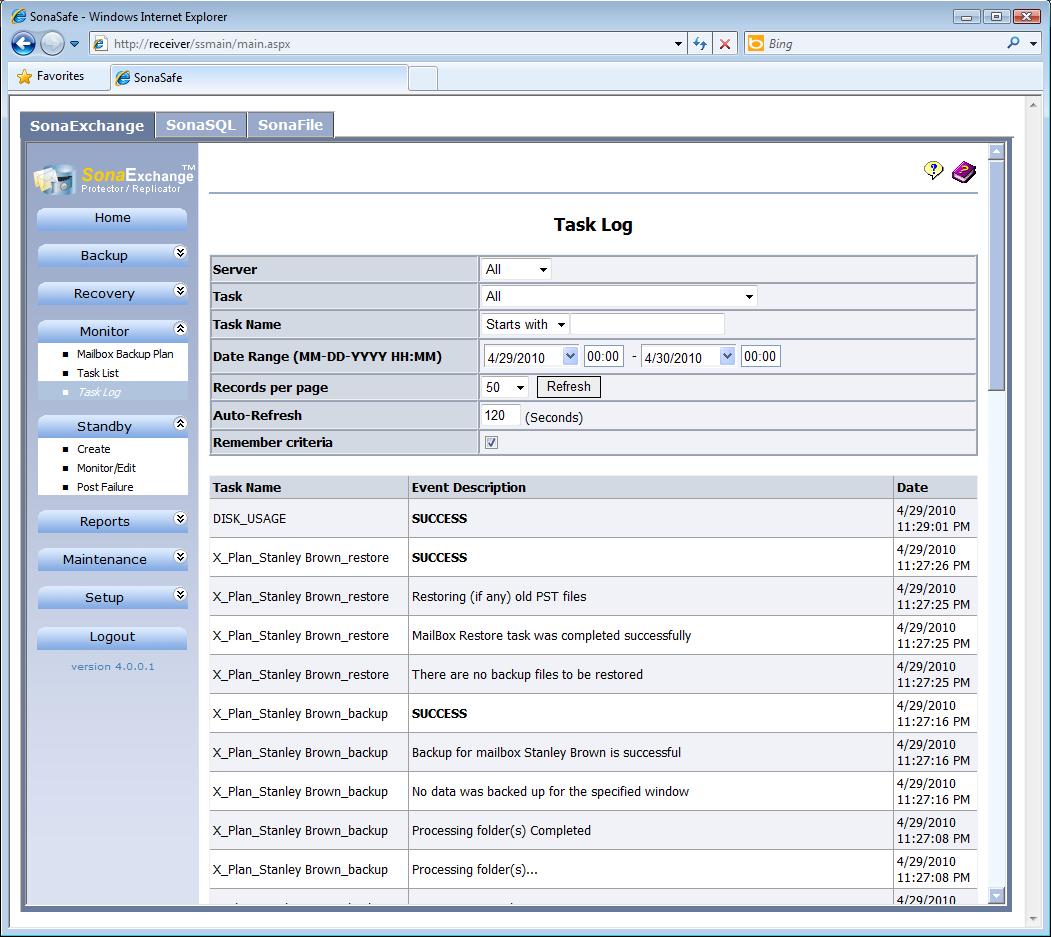
Task: Click the help question mark icon
Action: click(x=933, y=171)
